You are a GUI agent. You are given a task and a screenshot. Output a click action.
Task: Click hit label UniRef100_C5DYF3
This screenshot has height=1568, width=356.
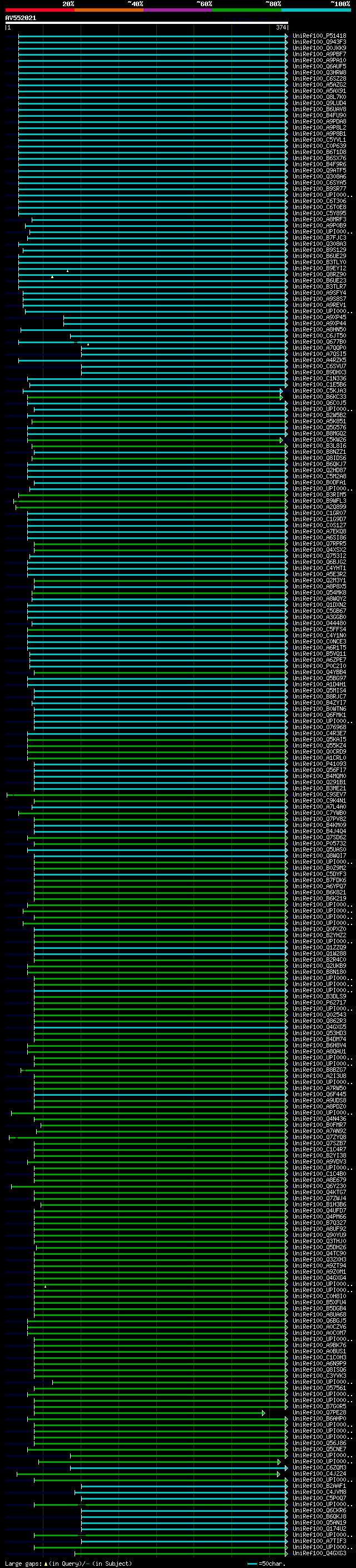pyautogui.click(x=319, y=874)
